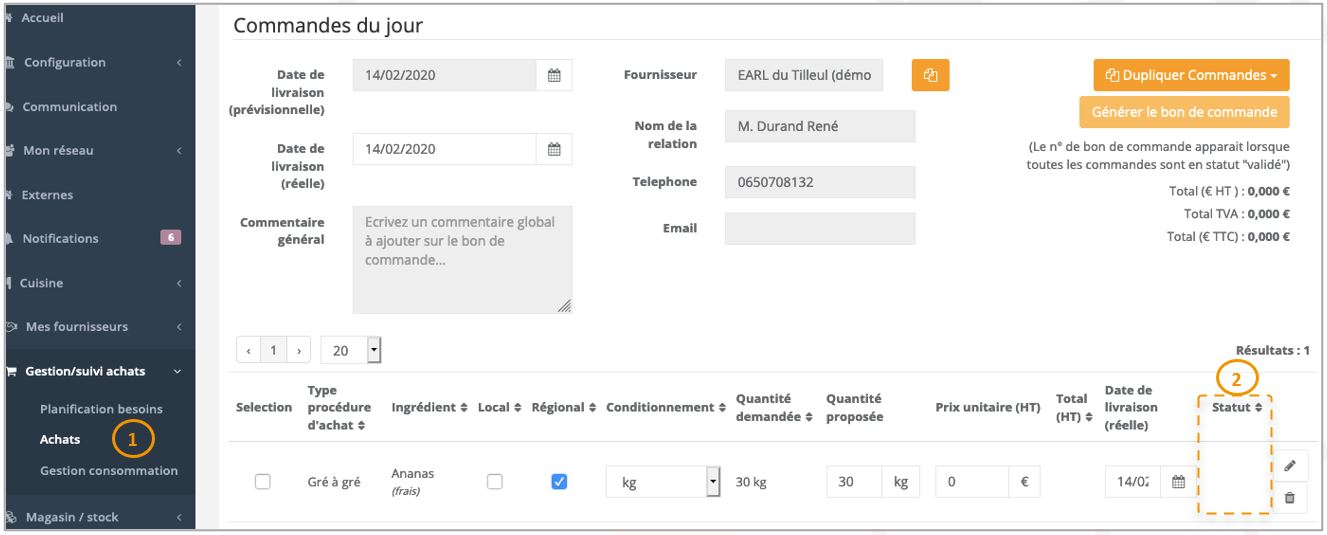Image resolution: width=1327 pixels, height=535 pixels.
Task: Enable the Local checkbox for Ananas
Action: coord(494,482)
